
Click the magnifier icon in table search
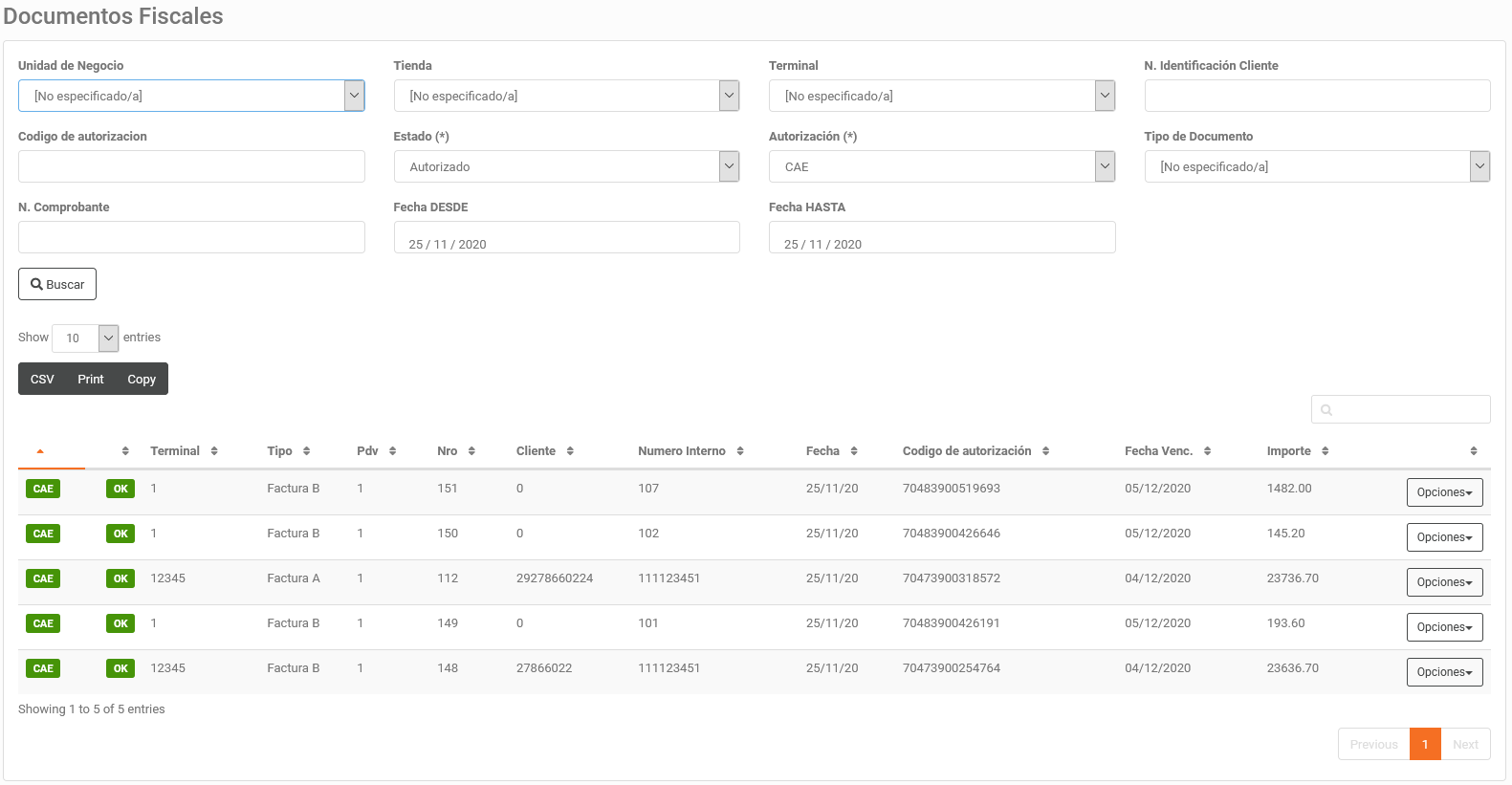coord(1326,410)
